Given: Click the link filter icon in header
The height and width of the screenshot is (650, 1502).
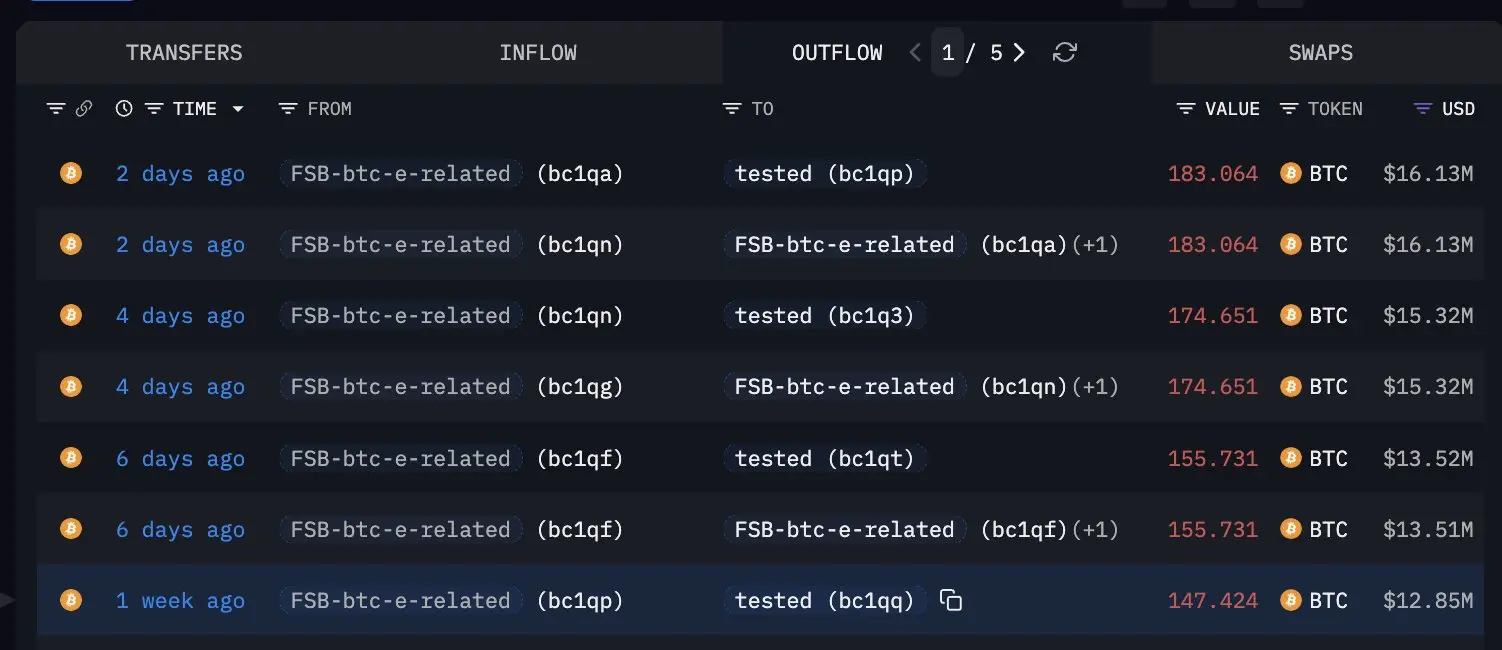Looking at the screenshot, I should [84, 109].
